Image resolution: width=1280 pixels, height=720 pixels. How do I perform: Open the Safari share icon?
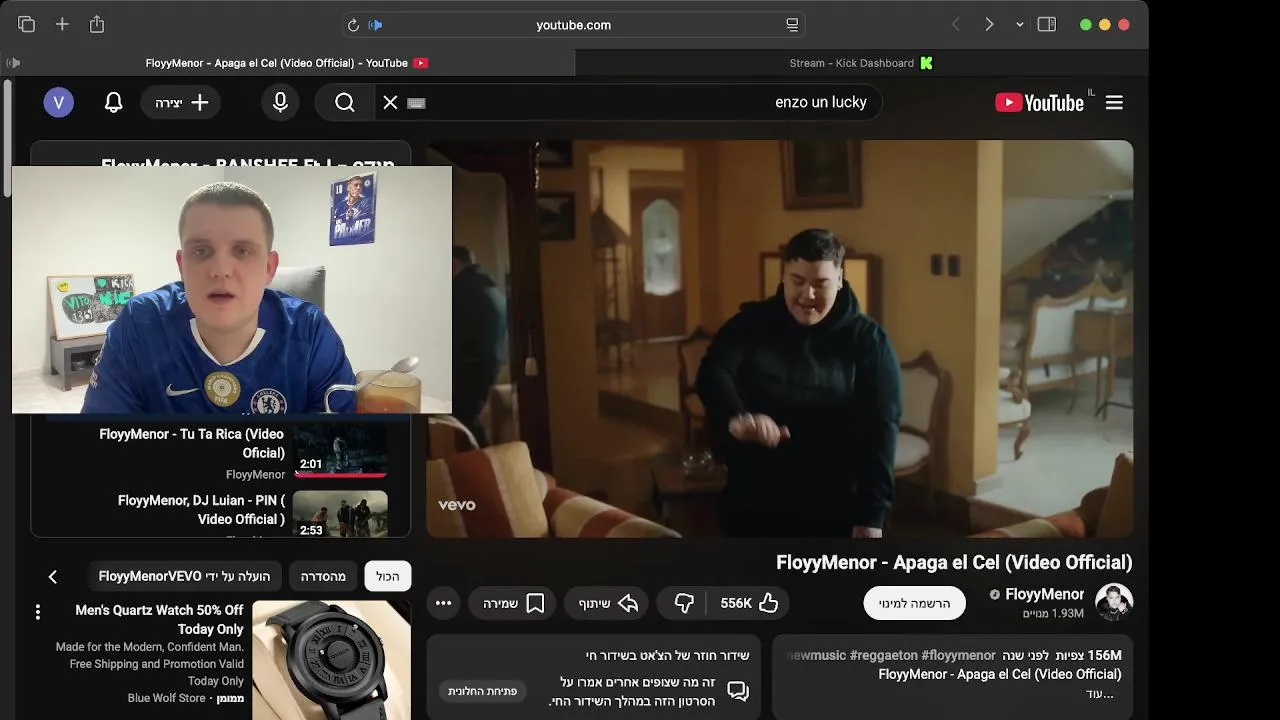tap(97, 24)
